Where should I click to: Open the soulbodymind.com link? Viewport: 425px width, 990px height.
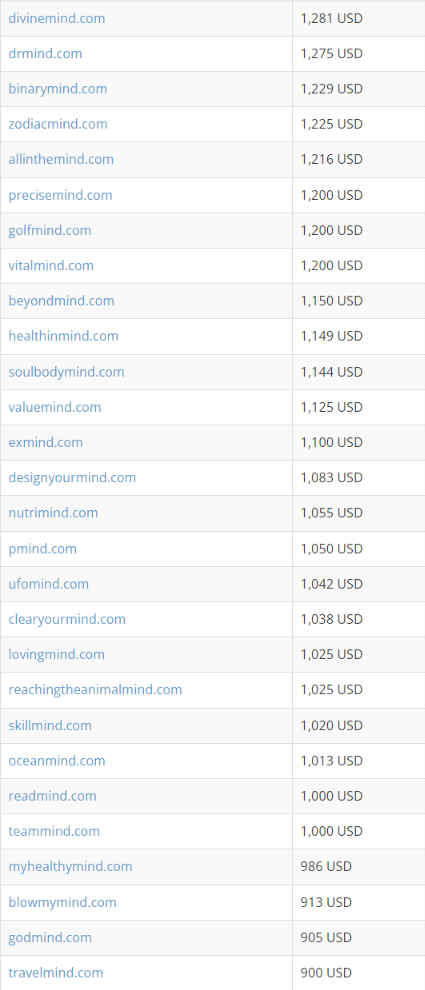pos(66,372)
